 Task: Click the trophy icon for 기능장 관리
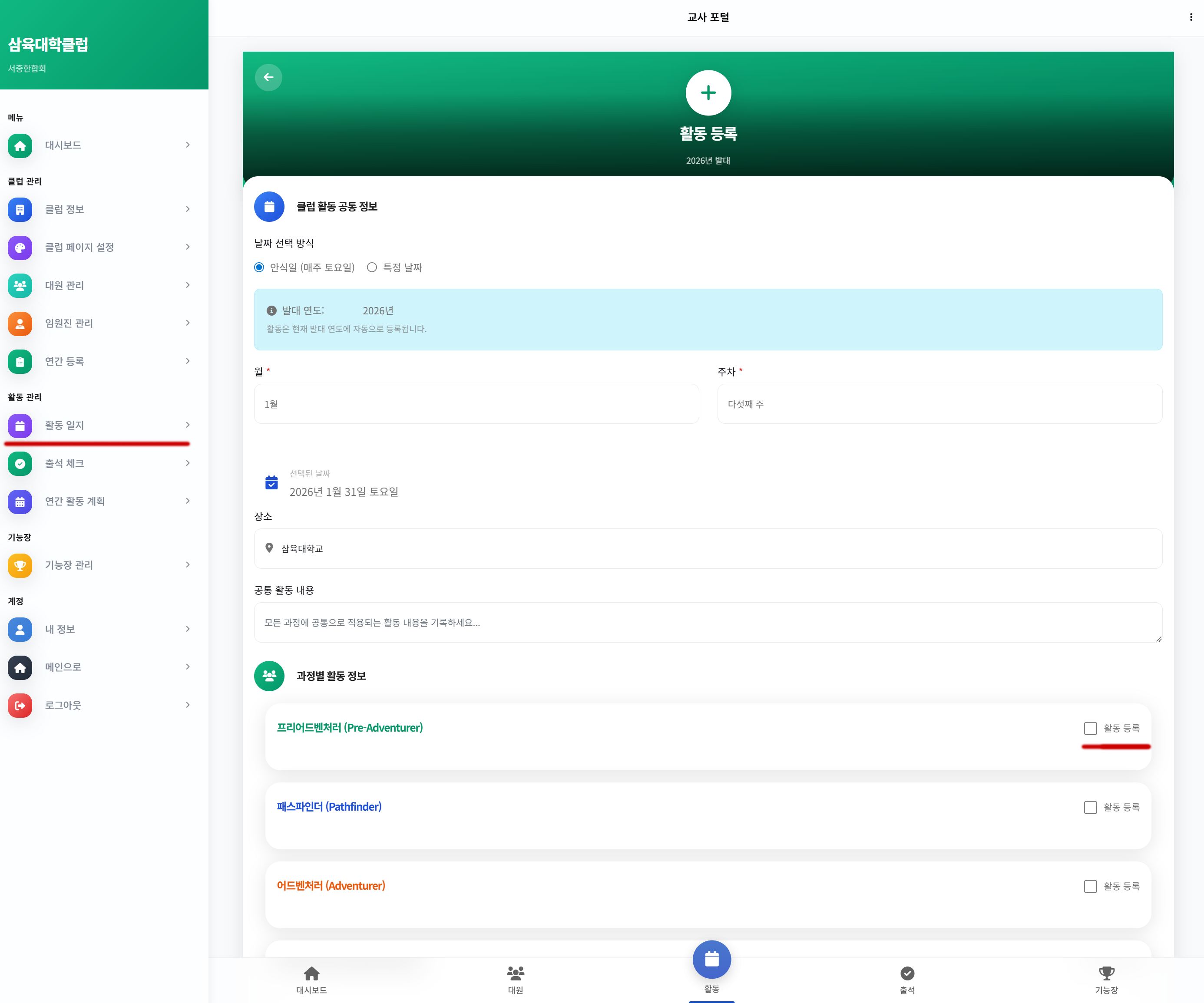[20, 566]
